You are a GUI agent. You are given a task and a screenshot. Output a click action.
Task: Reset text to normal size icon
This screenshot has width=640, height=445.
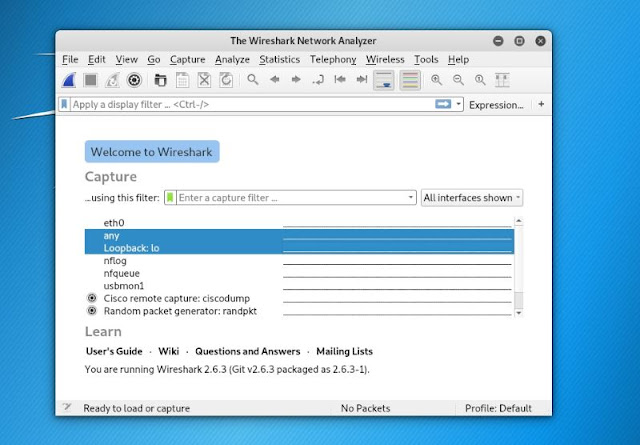[x=480, y=80]
